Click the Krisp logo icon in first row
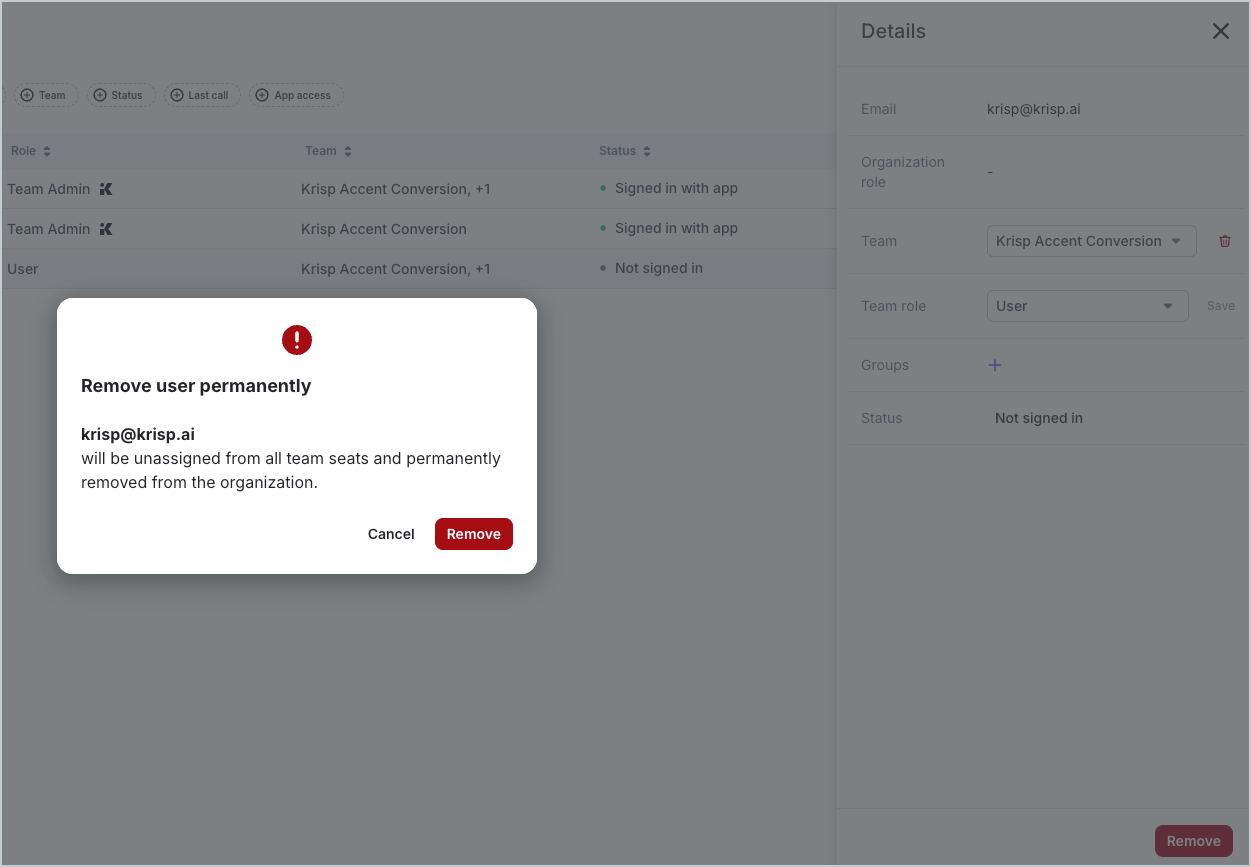Screen dimensions: 1251x867 [106, 189]
